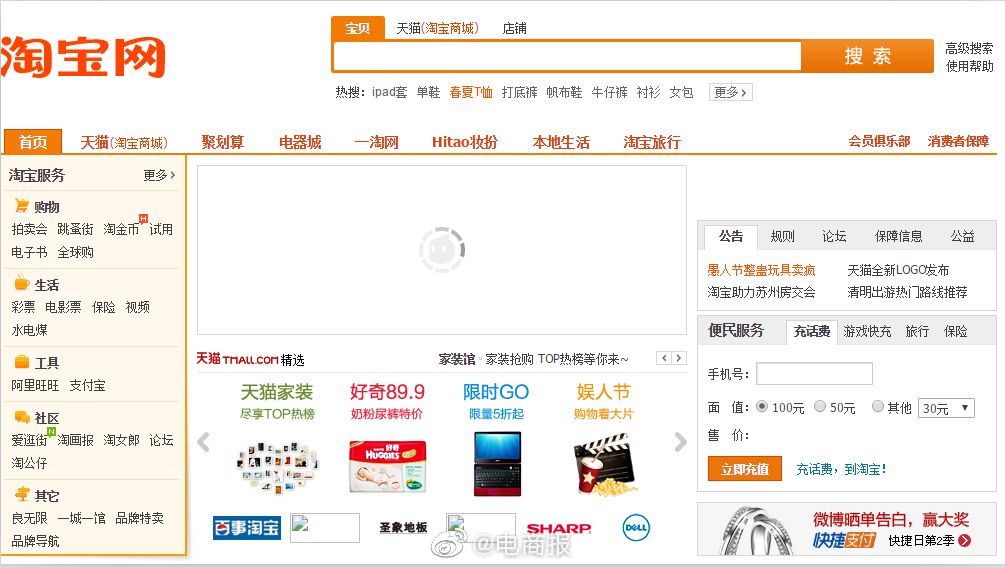Switch to the 宝贝 search tab
The image size is (1005, 568).
[358, 28]
